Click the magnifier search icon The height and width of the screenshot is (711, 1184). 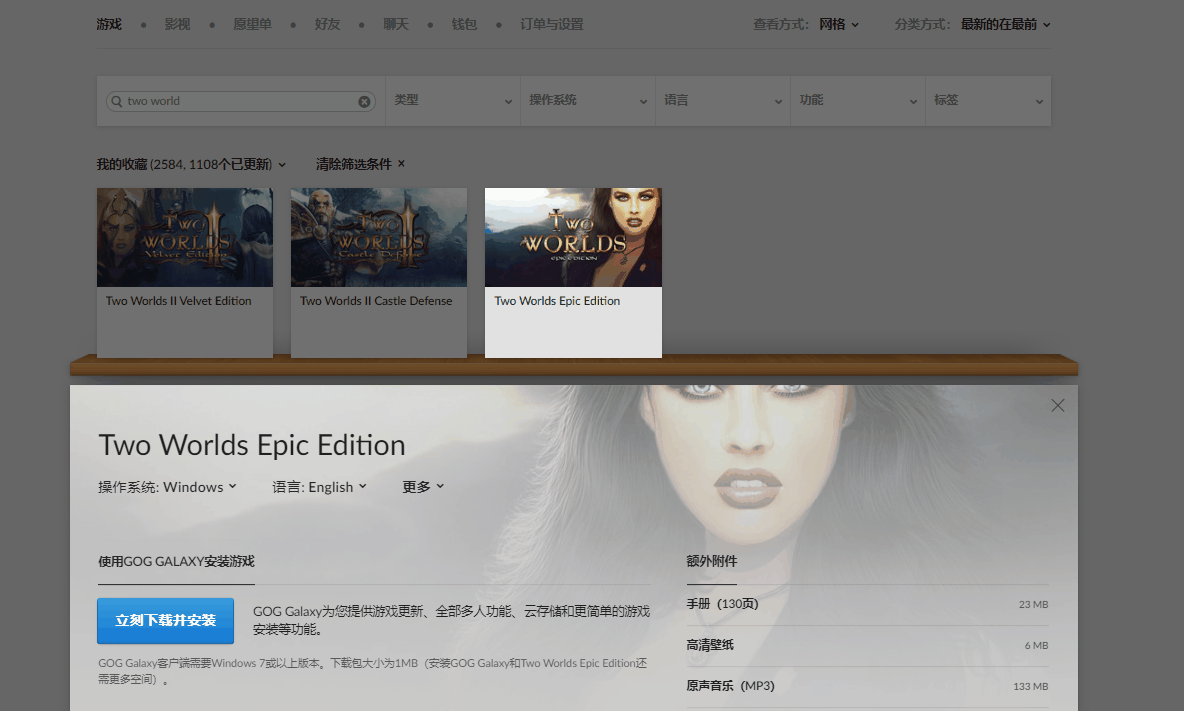pos(116,101)
